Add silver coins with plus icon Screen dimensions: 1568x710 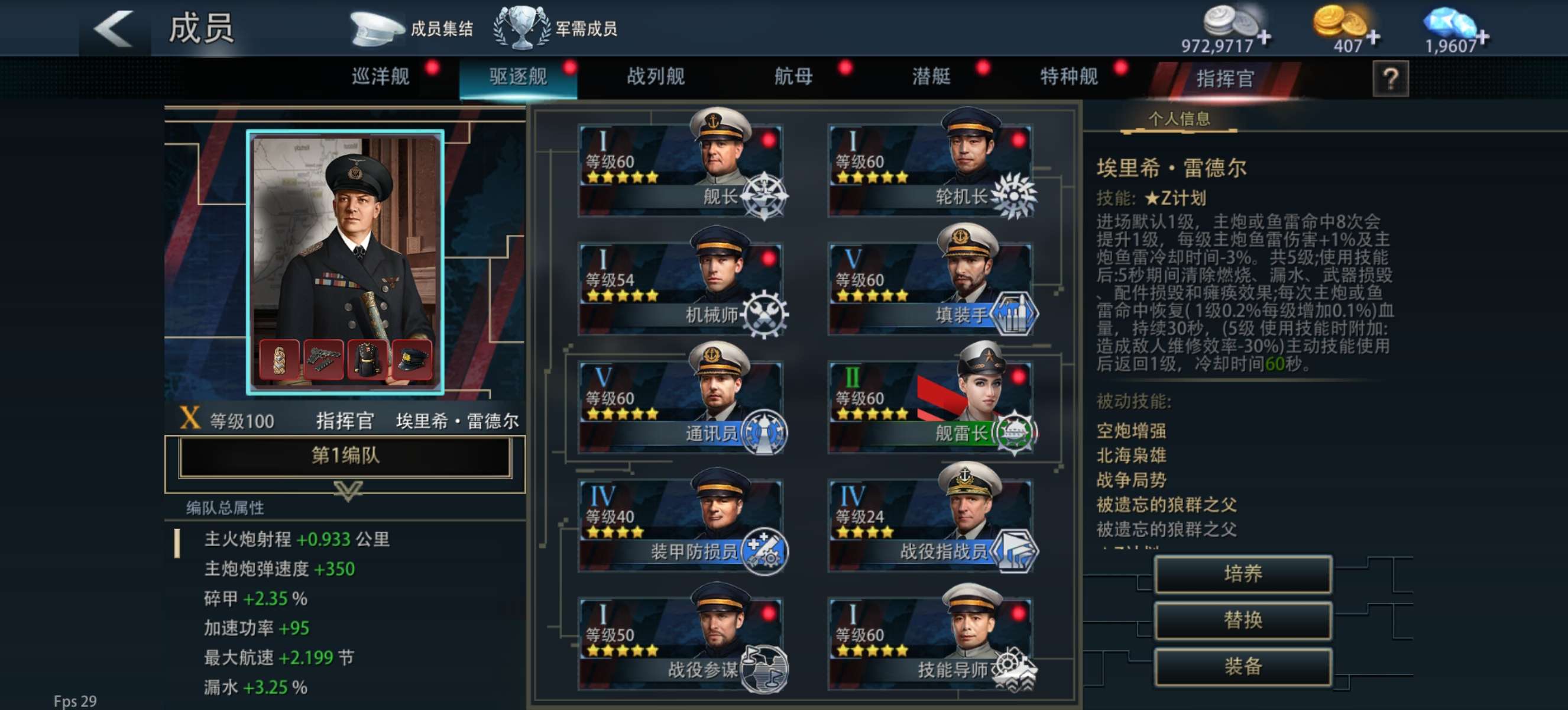1264,37
